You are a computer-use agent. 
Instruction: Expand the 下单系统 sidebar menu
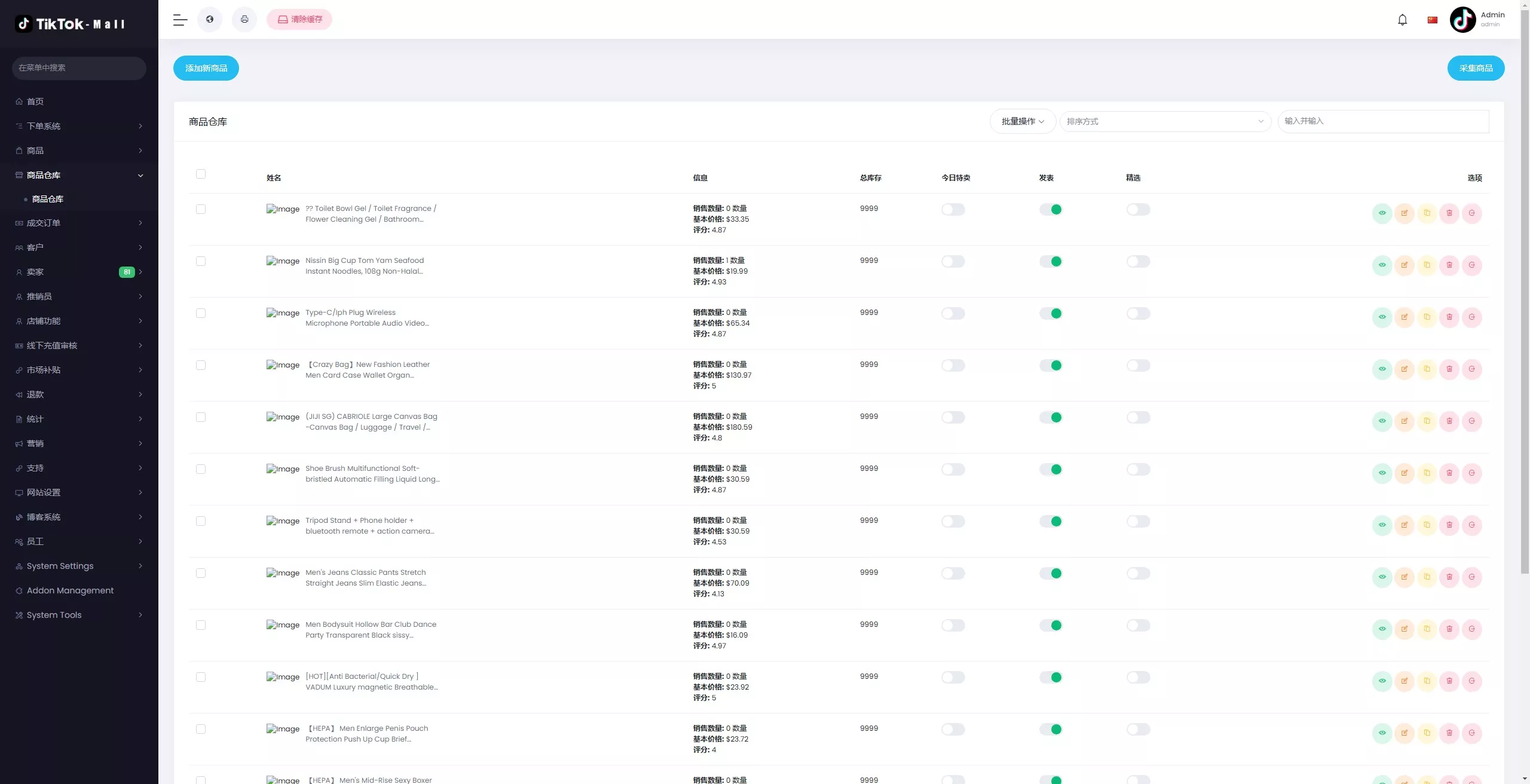[79, 126]
